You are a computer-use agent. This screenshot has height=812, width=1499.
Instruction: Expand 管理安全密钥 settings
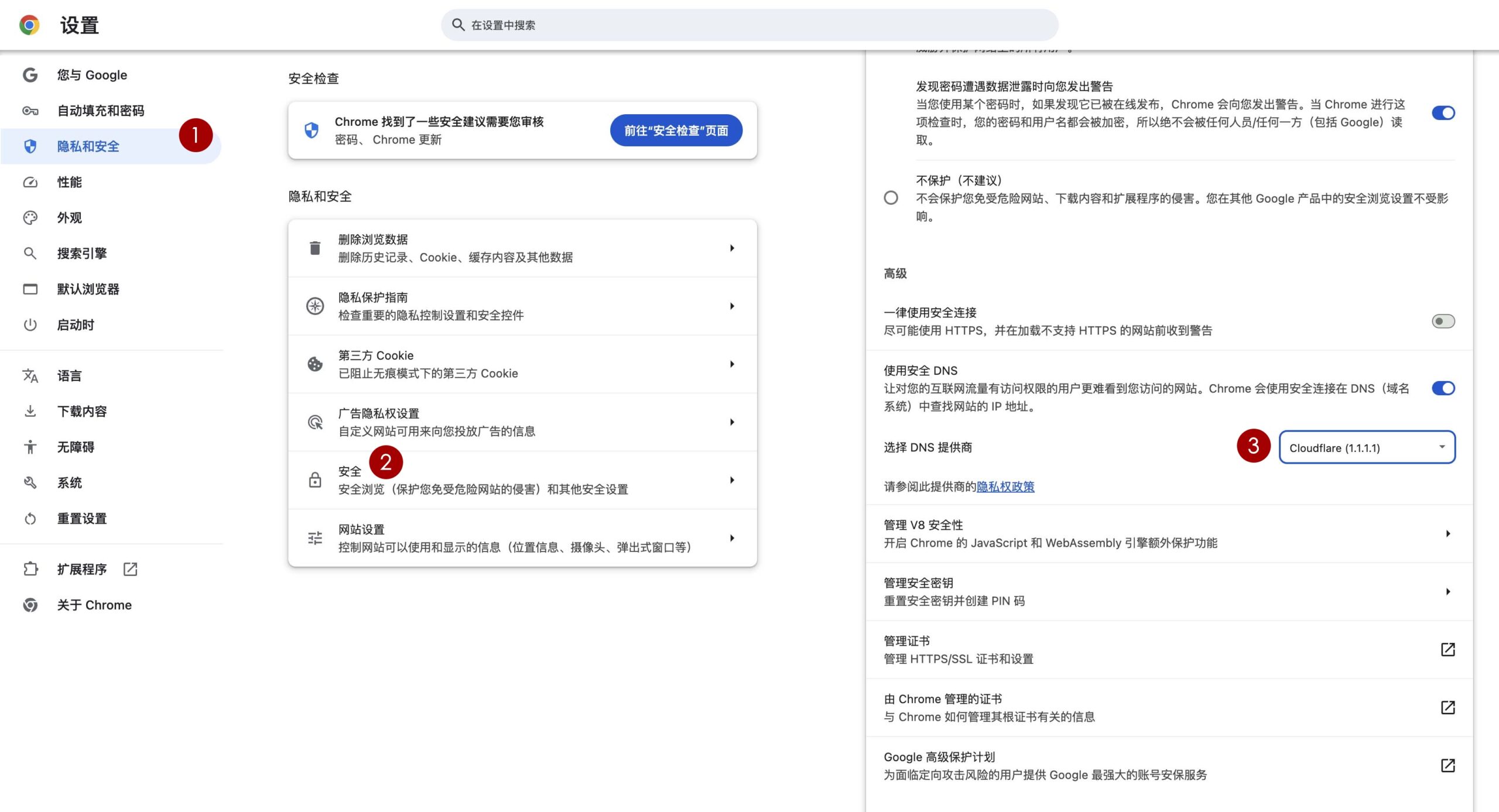point(1449,591)
